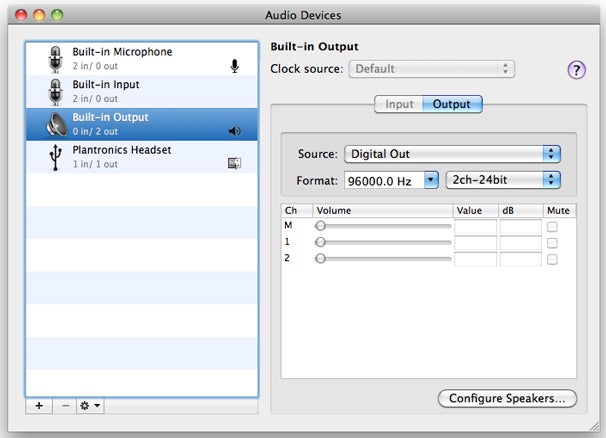Viewport: 606px width, 438px height.
Task: Zoom the Audio Devices window with green button
Action: coord(57,15)
